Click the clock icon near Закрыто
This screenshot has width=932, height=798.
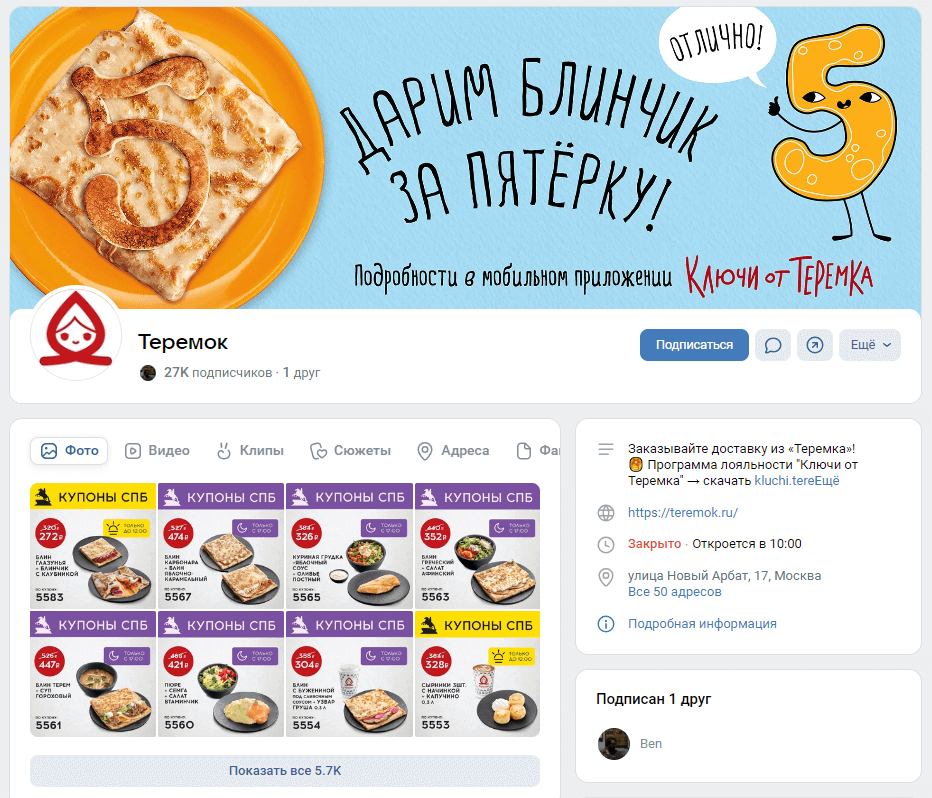pyautogui.click(x=606, y=544)
